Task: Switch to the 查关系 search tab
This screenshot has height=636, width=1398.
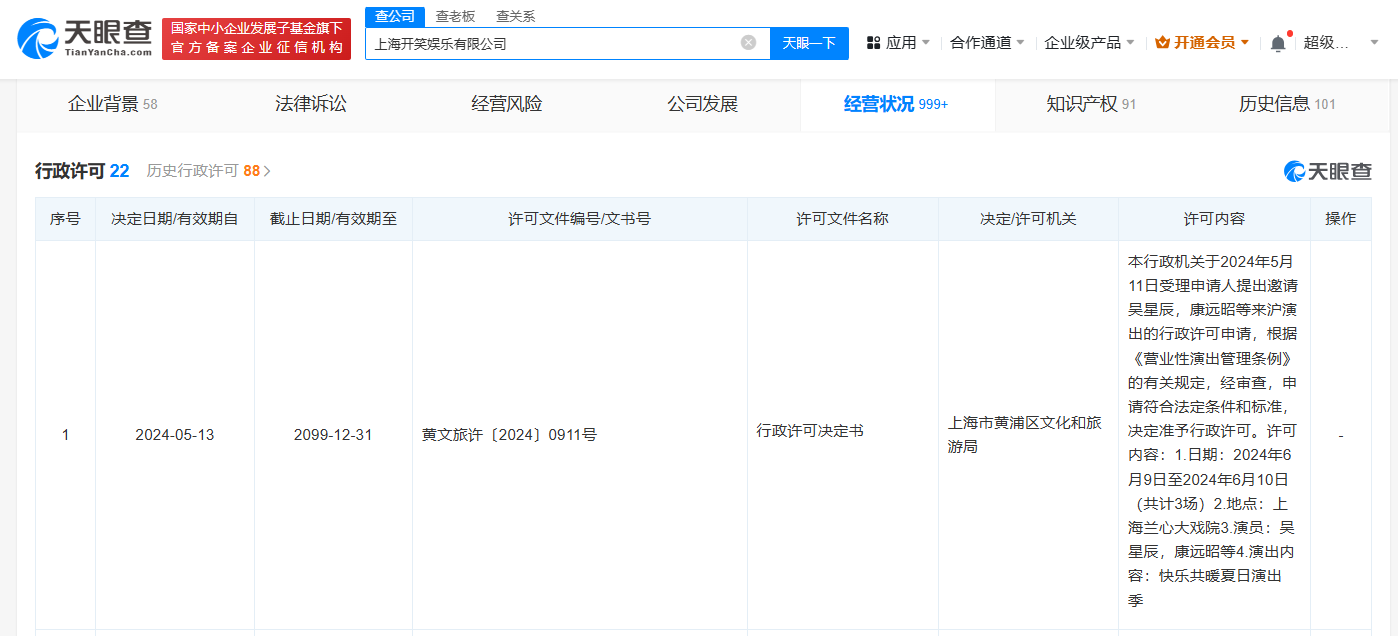Action: click(x=515, y=16)
